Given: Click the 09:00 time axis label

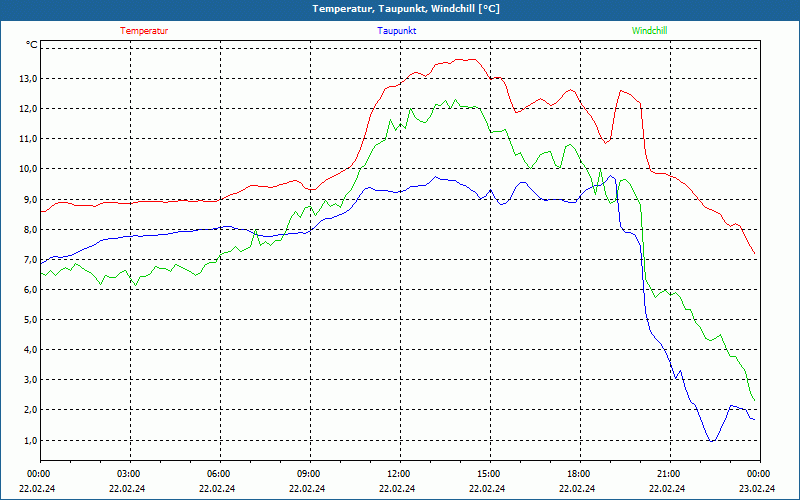Looking at the screenshot, I should pos(309,474).
